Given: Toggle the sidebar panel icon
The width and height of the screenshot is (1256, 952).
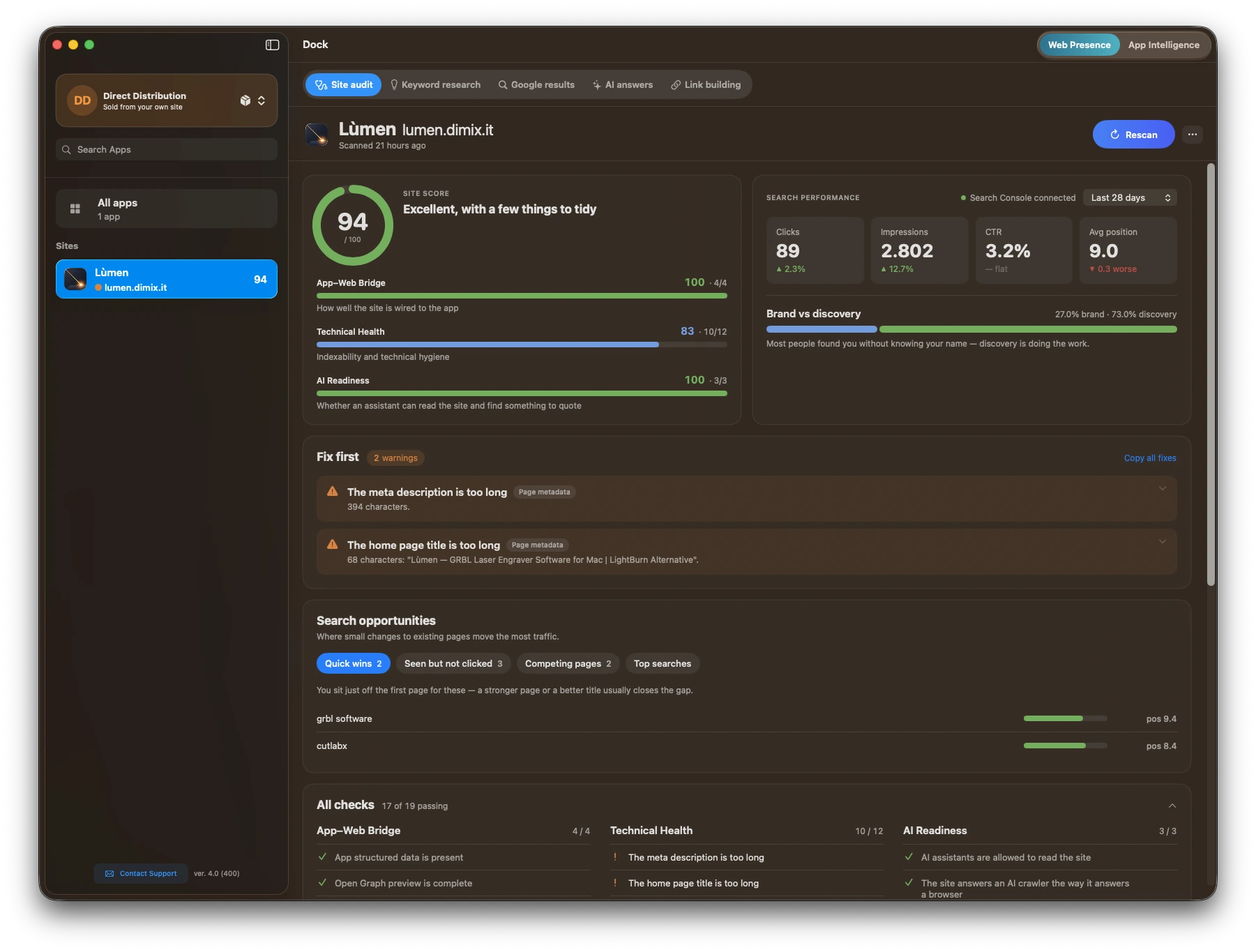Looking at the screenshot, I should (272, 45).
